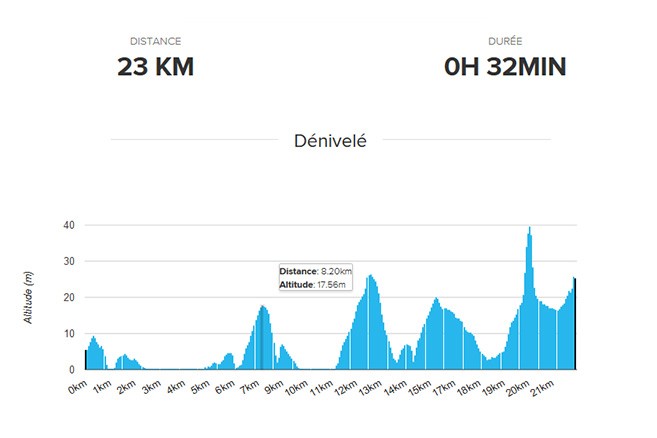Click the 15km axis label

click(420, 388)
